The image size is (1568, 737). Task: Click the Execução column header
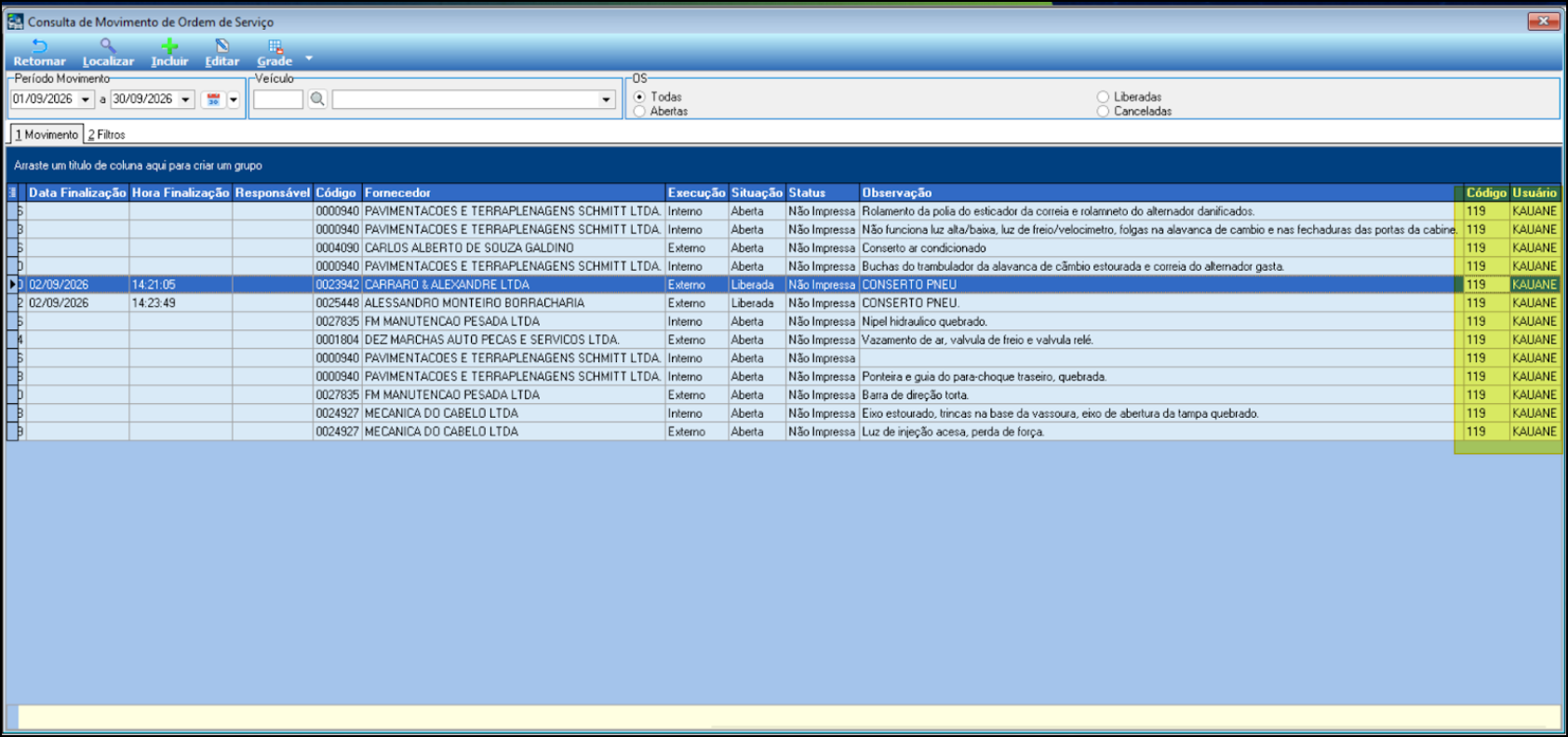click(696, 193)
